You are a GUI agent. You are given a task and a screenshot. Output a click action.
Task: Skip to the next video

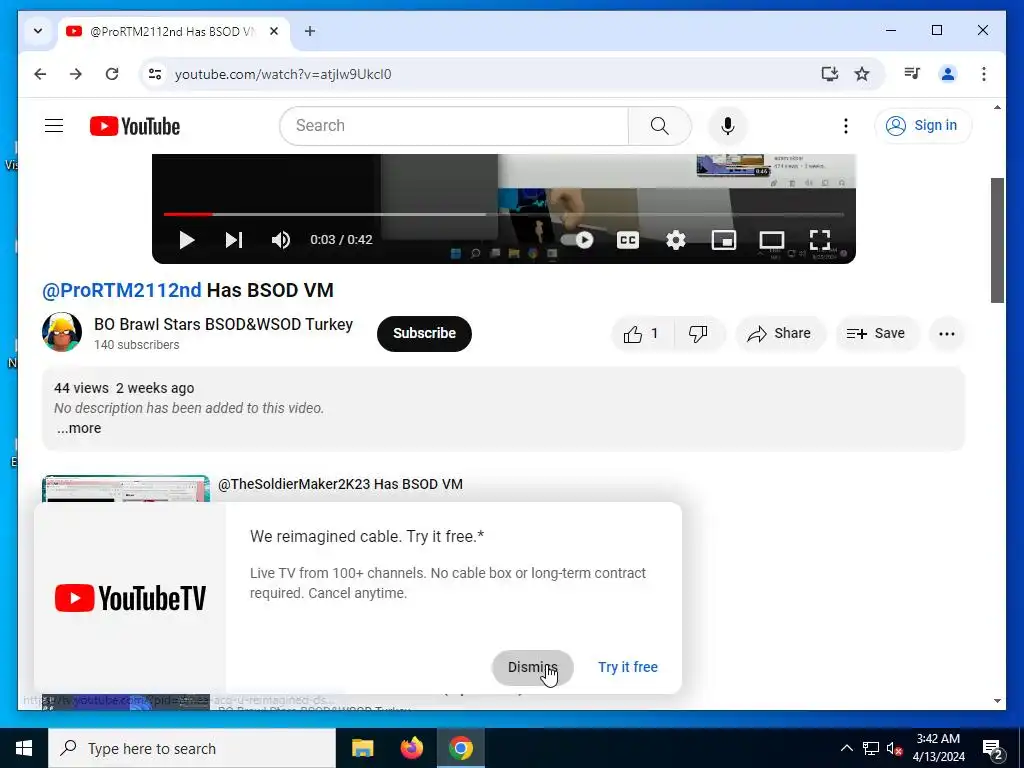[x=234, y=240]
